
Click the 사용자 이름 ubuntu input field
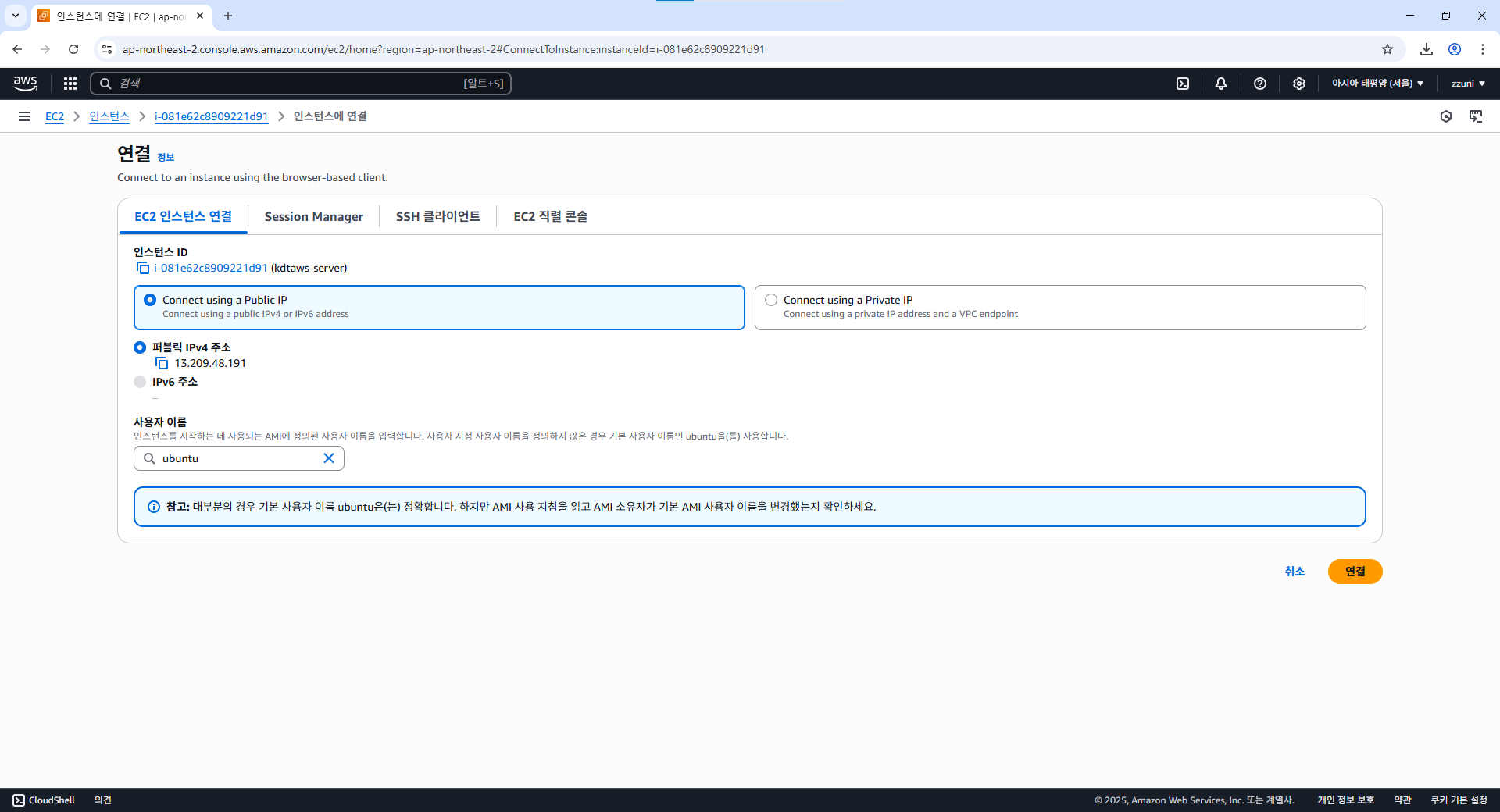[x=239, y=458]
